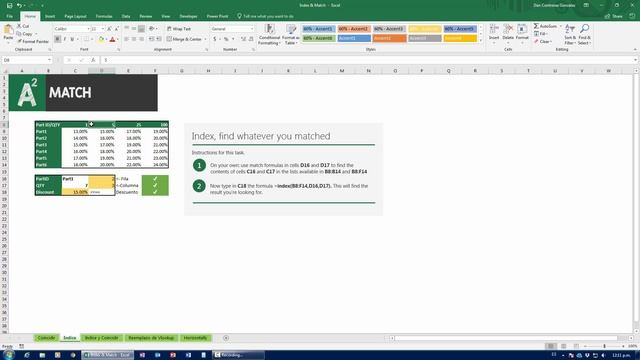Click the Save icon in quick access toolbar
Image resolution: width=640 pixels, height=360 pixels.
9,5
